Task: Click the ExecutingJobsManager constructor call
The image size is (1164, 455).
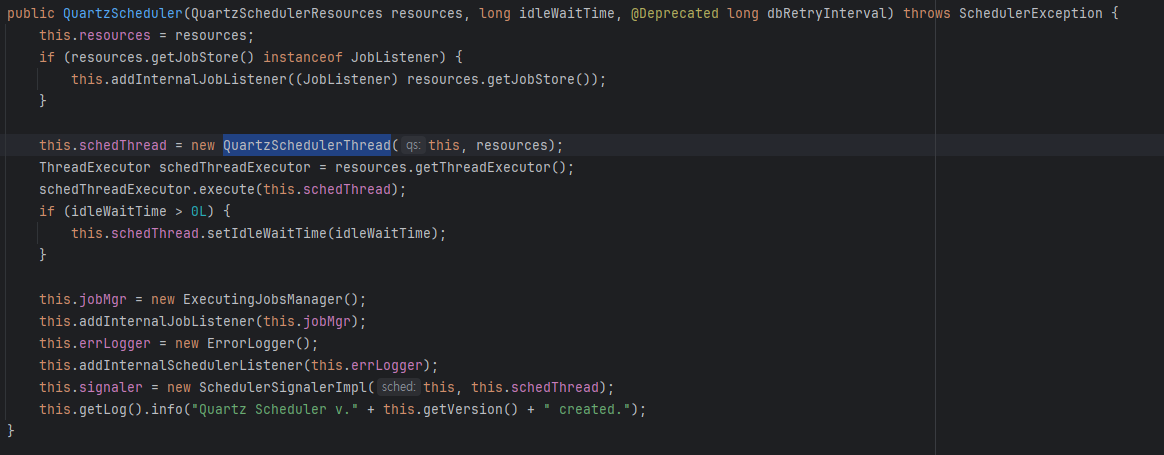Action: click(x=271, y=300)
